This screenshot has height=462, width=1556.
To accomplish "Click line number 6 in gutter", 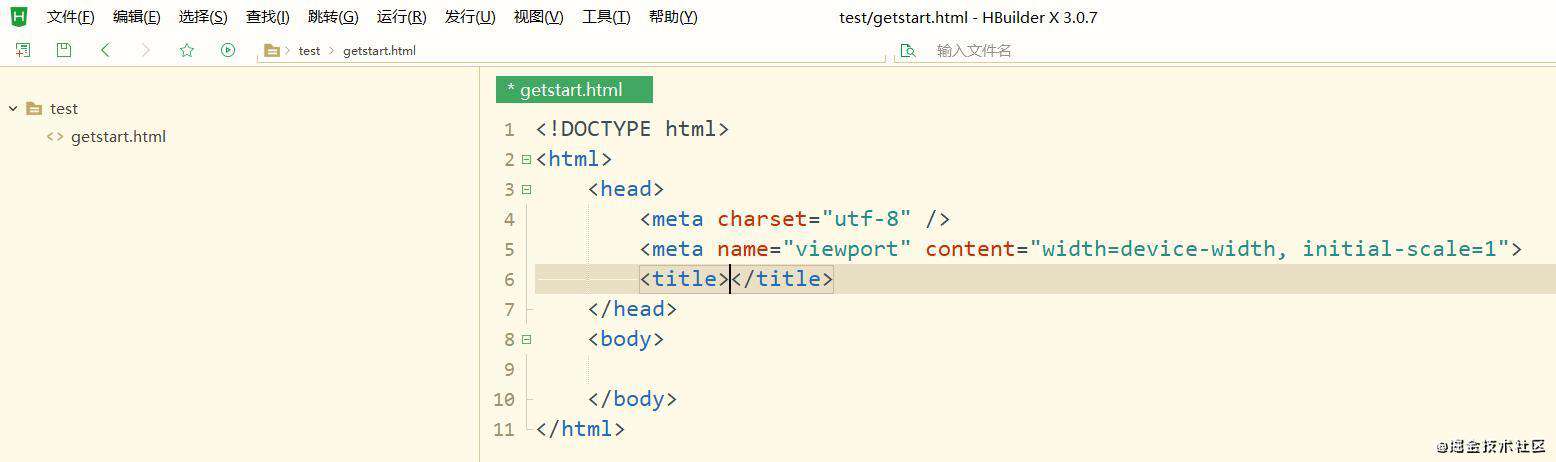I will 509,279.
